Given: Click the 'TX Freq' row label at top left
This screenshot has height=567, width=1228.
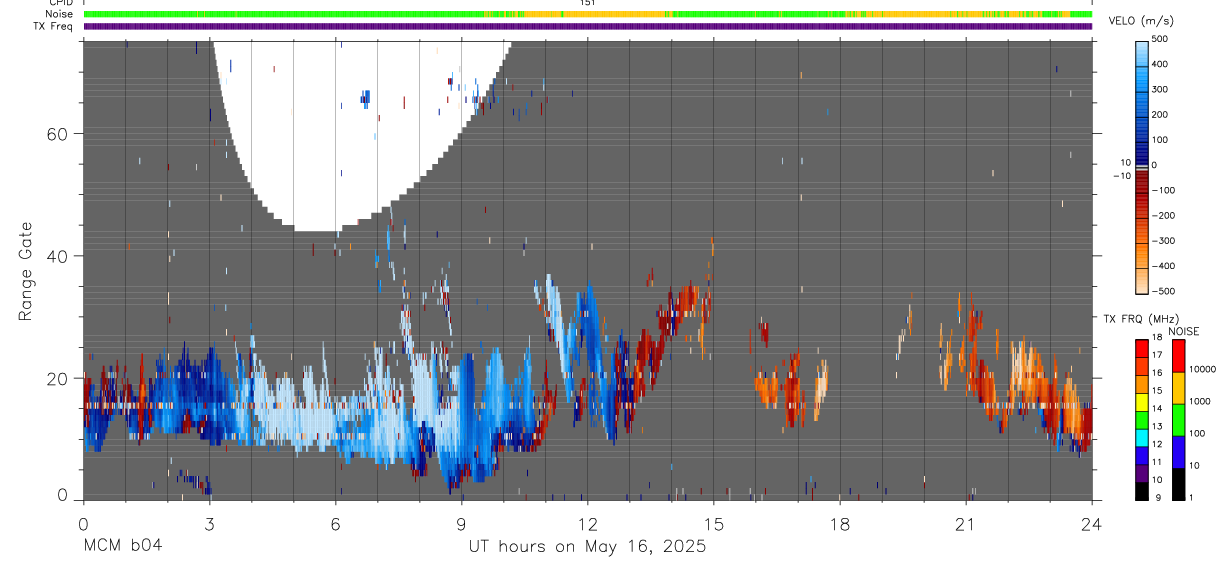Looking at the screenshot, I should coord(53,26).
